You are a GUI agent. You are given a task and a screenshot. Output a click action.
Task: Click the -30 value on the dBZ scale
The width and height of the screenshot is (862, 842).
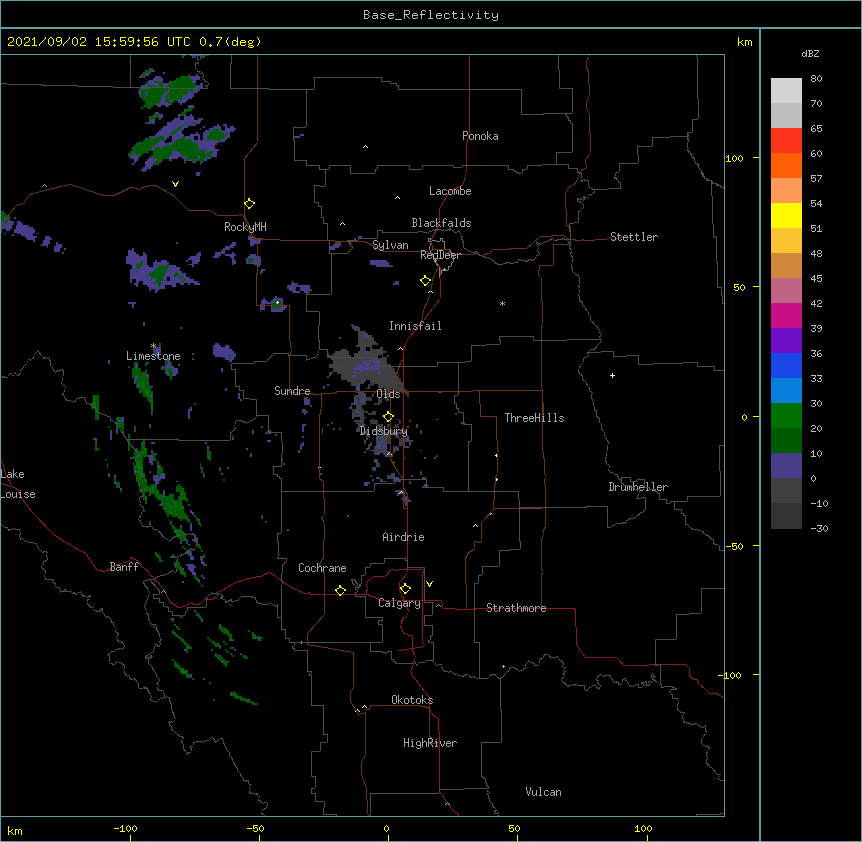pos(819,529)
